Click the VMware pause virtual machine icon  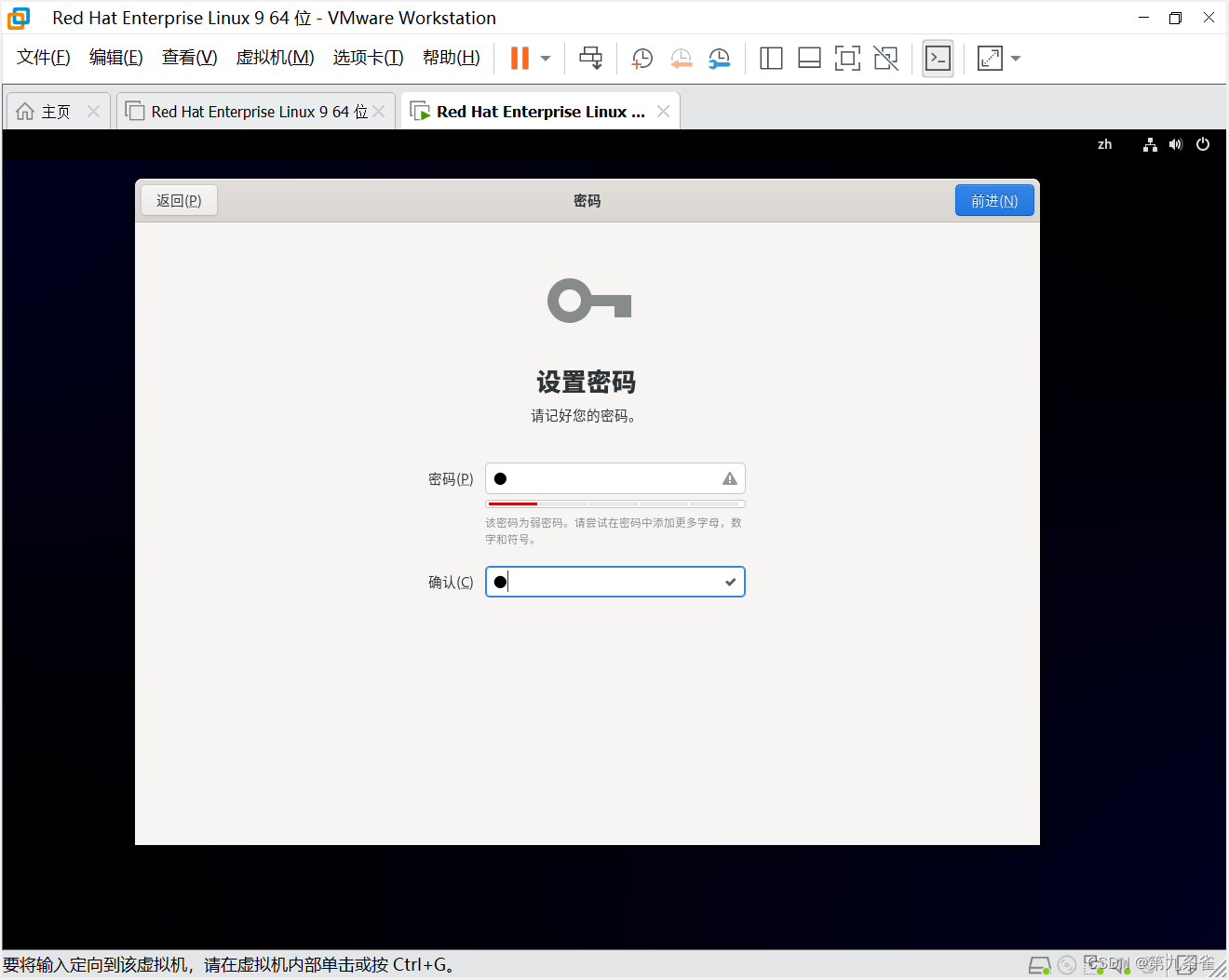coord(520,58)
